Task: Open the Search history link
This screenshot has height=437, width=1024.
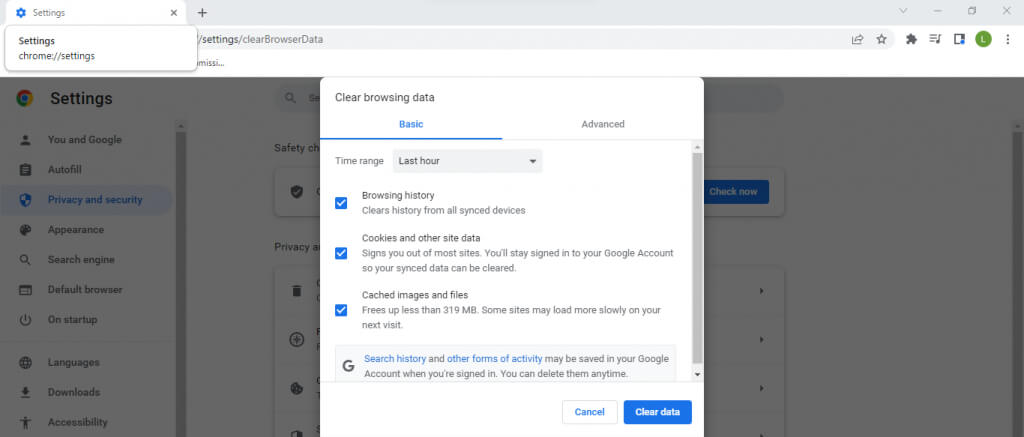Action: click(395, 358)
